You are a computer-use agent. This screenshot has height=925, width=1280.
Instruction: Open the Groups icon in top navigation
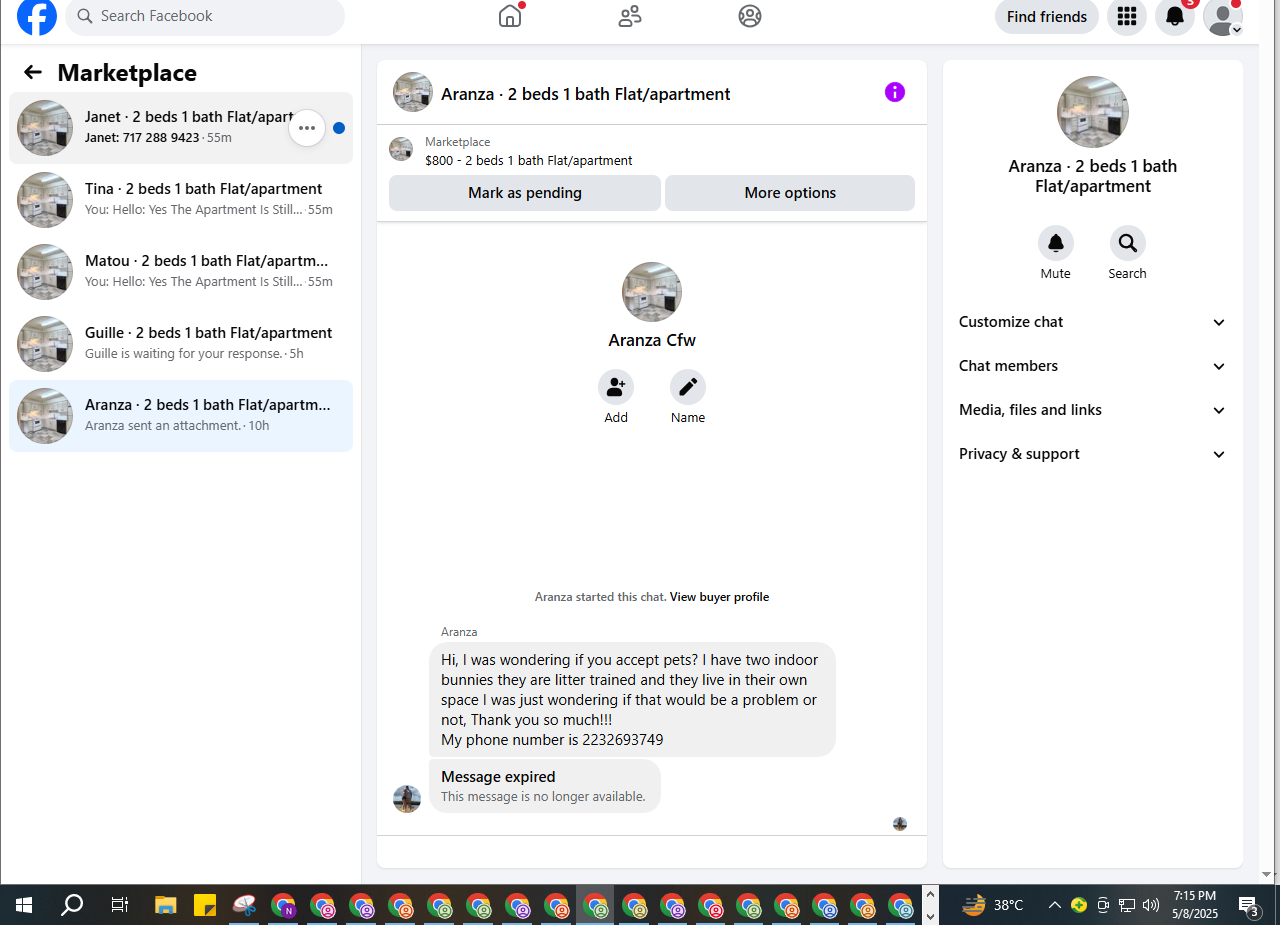click(750, 16)
